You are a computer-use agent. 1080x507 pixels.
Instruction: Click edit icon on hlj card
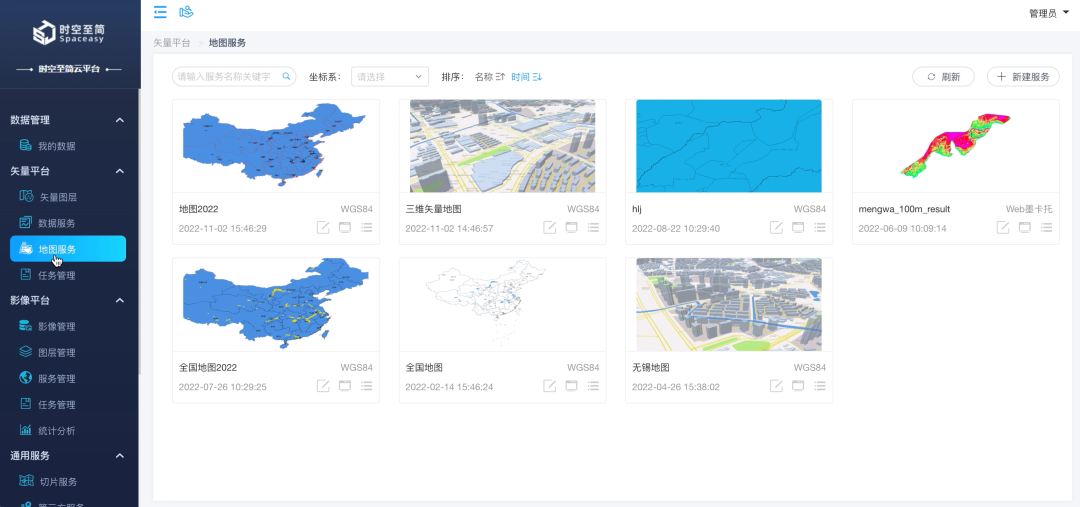[x=776, y=227]
